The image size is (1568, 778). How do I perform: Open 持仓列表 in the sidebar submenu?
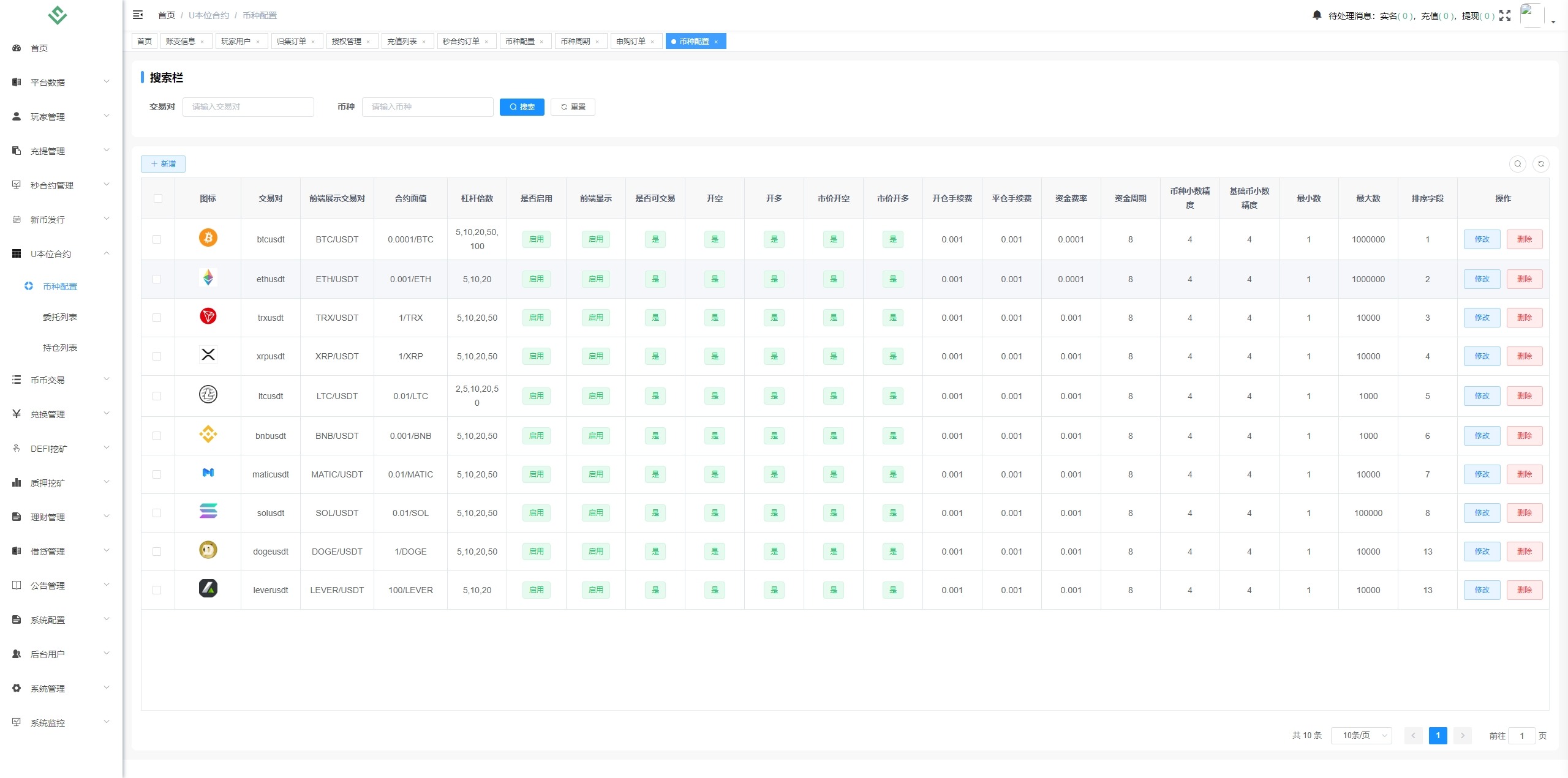(60, 348)
